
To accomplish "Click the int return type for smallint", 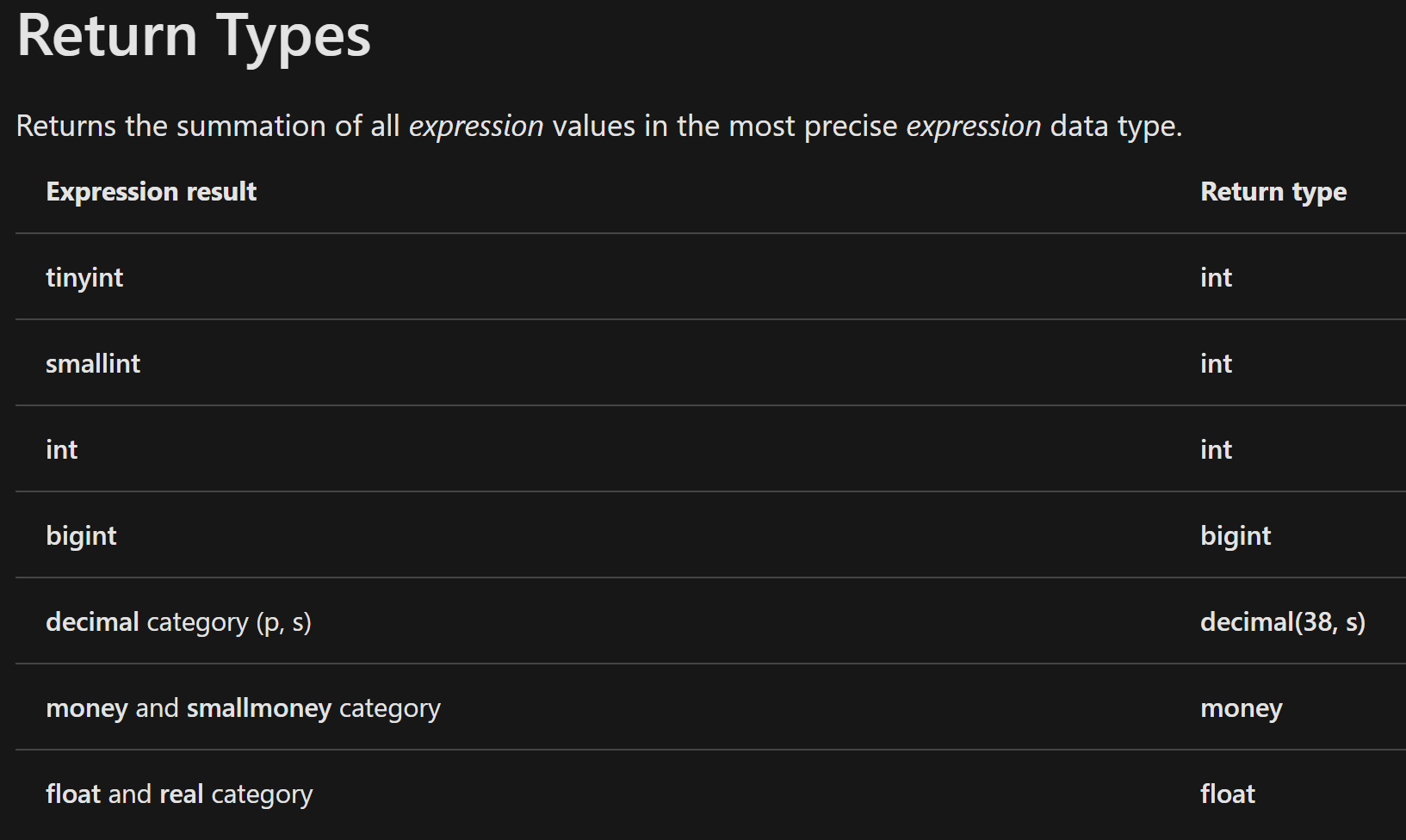I will (1216, 363).
